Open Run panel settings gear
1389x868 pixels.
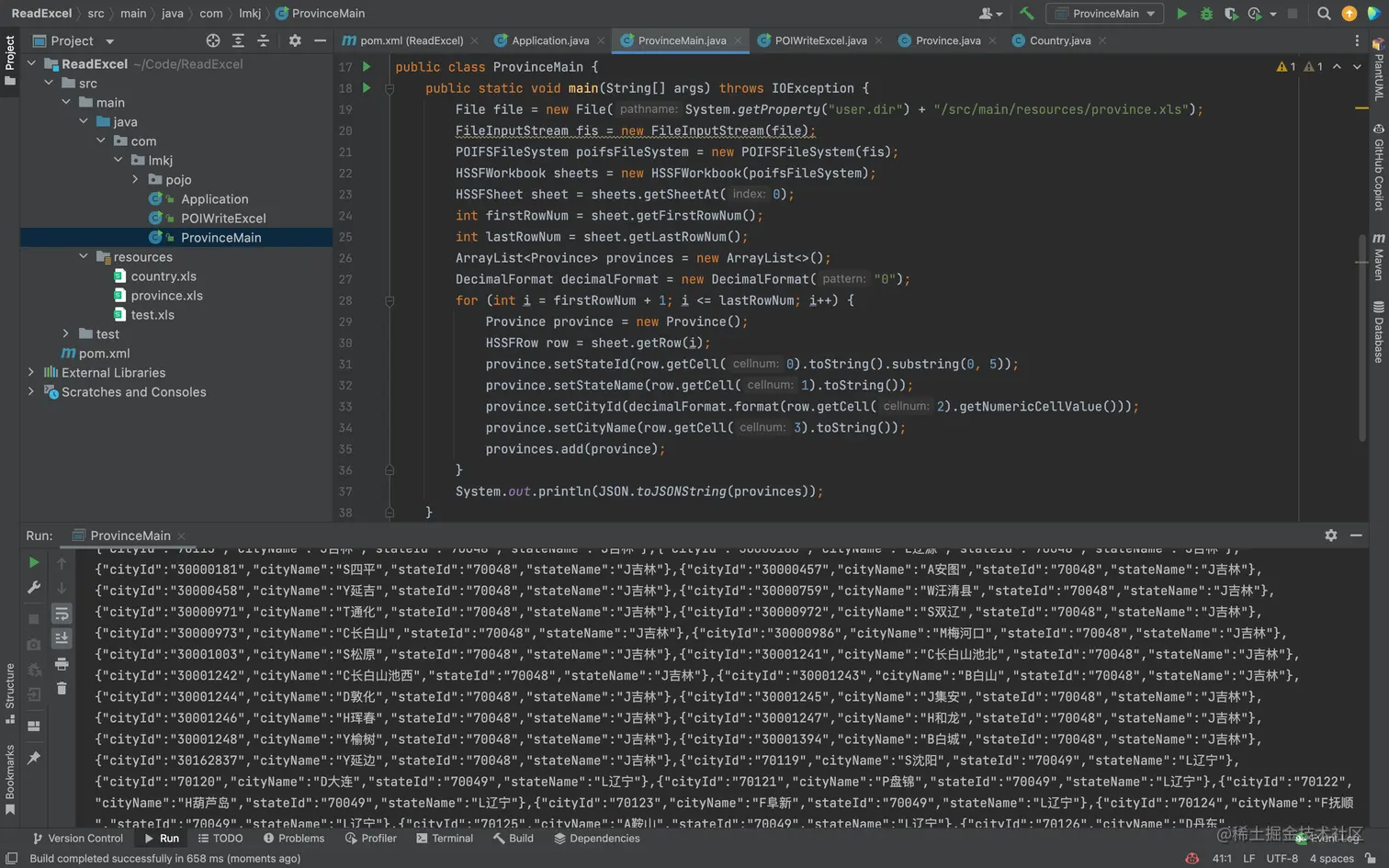(1331, 535)
